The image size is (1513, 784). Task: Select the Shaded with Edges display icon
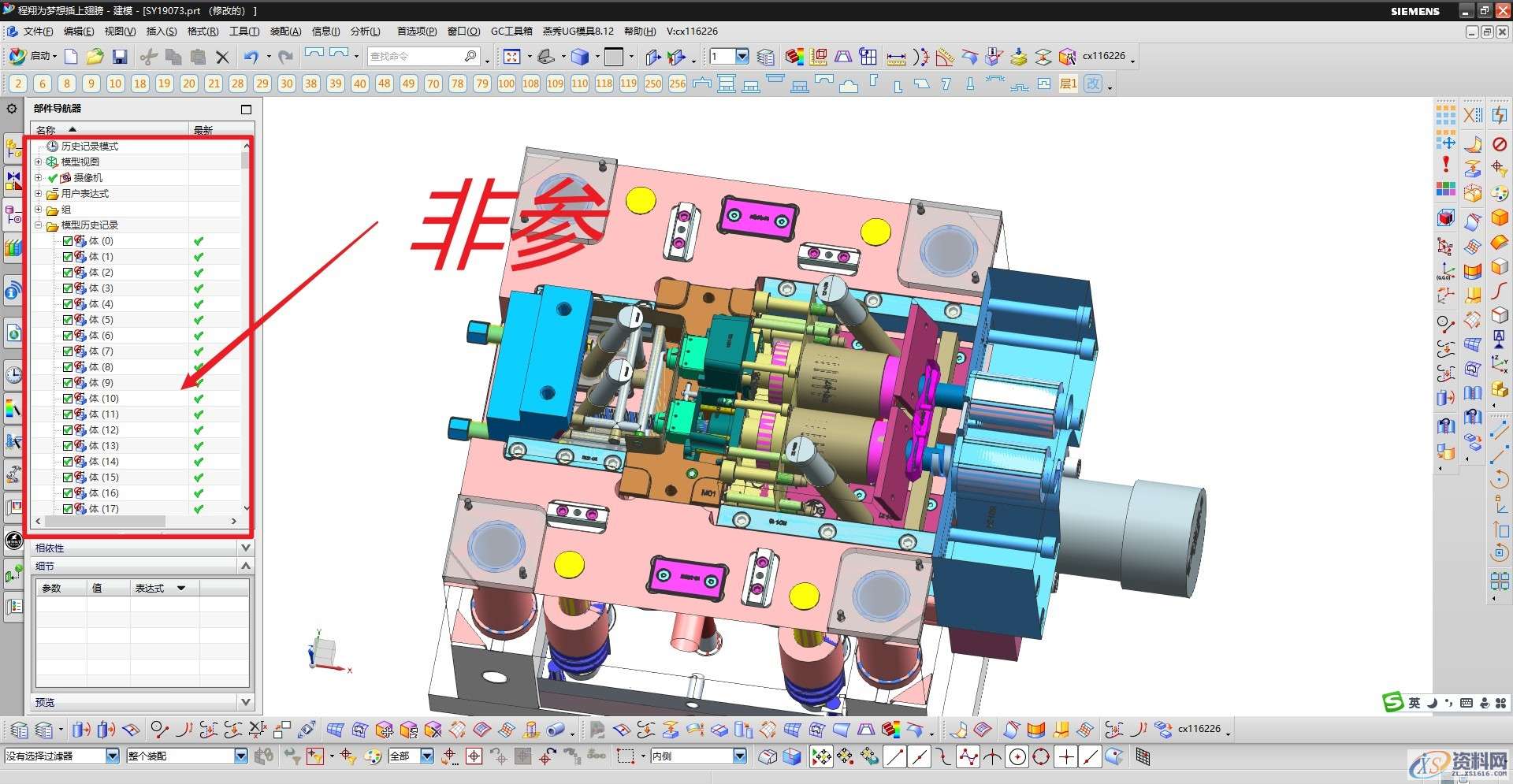click(581, 56)
